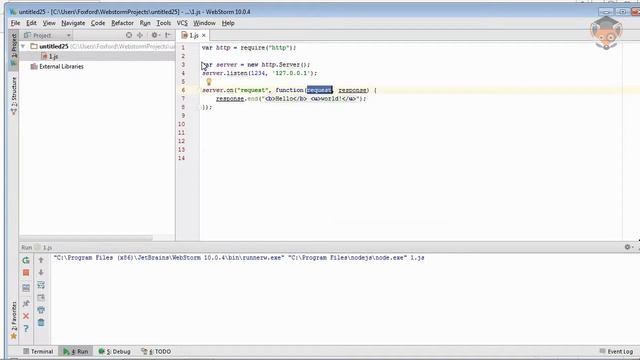Click the highlighted "request" parameter
640x360 pixels.
pyautogui.click(x=319, y=90)
